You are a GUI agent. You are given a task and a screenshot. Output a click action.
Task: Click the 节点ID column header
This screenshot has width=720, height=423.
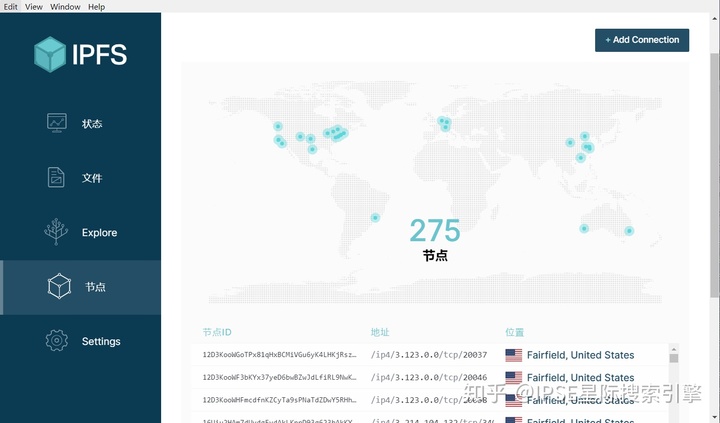[x=217, y=332]
